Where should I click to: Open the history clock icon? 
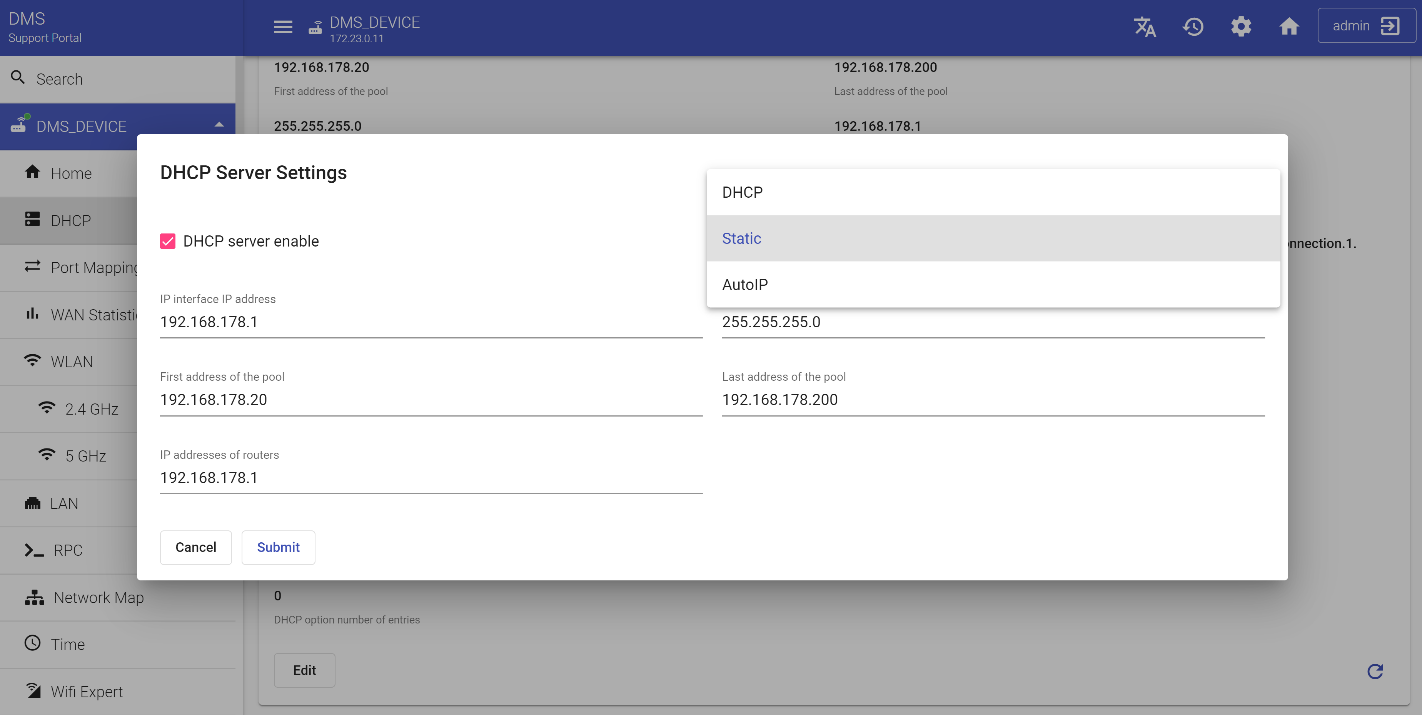click(1193, 27)
